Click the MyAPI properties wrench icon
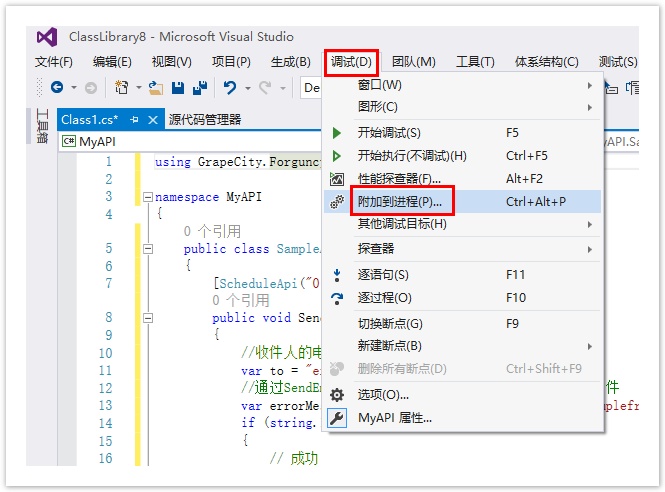665x492 pixels. (x=337, y=419)
